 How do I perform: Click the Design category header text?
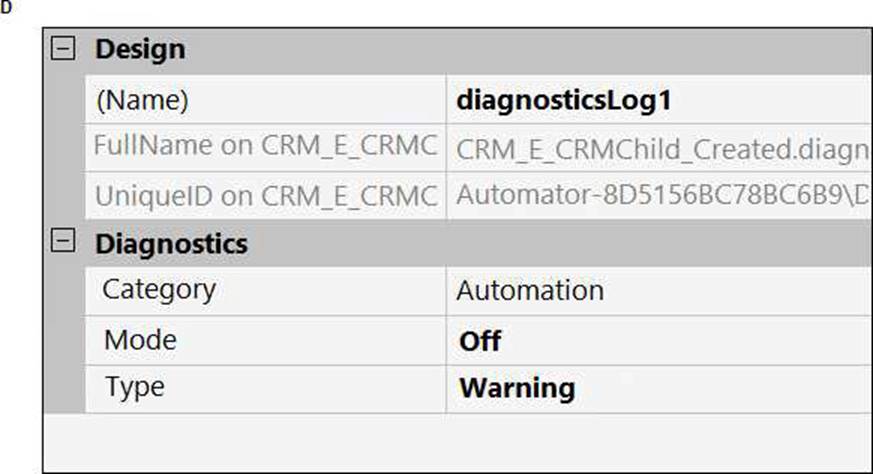click(140, 50)
